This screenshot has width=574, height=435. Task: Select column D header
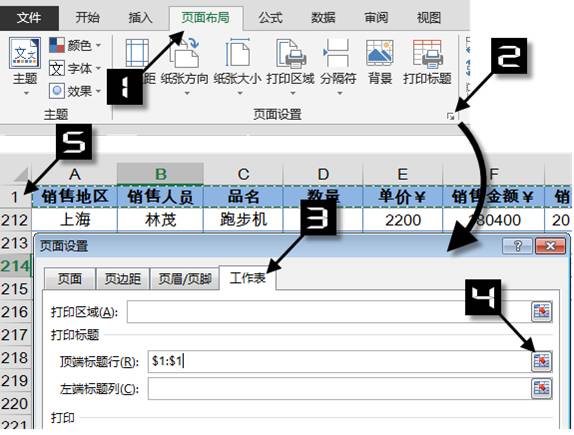pos(323,174)
